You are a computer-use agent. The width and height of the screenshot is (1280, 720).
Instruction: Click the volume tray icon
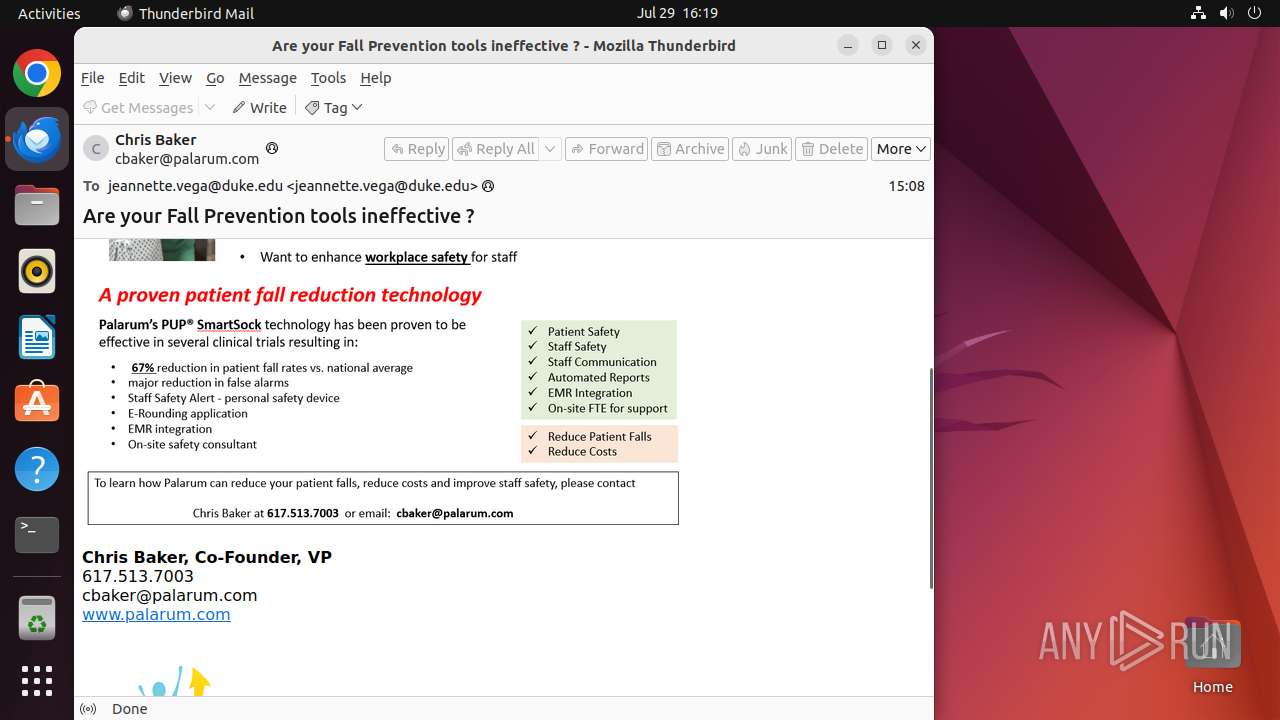1226,13
